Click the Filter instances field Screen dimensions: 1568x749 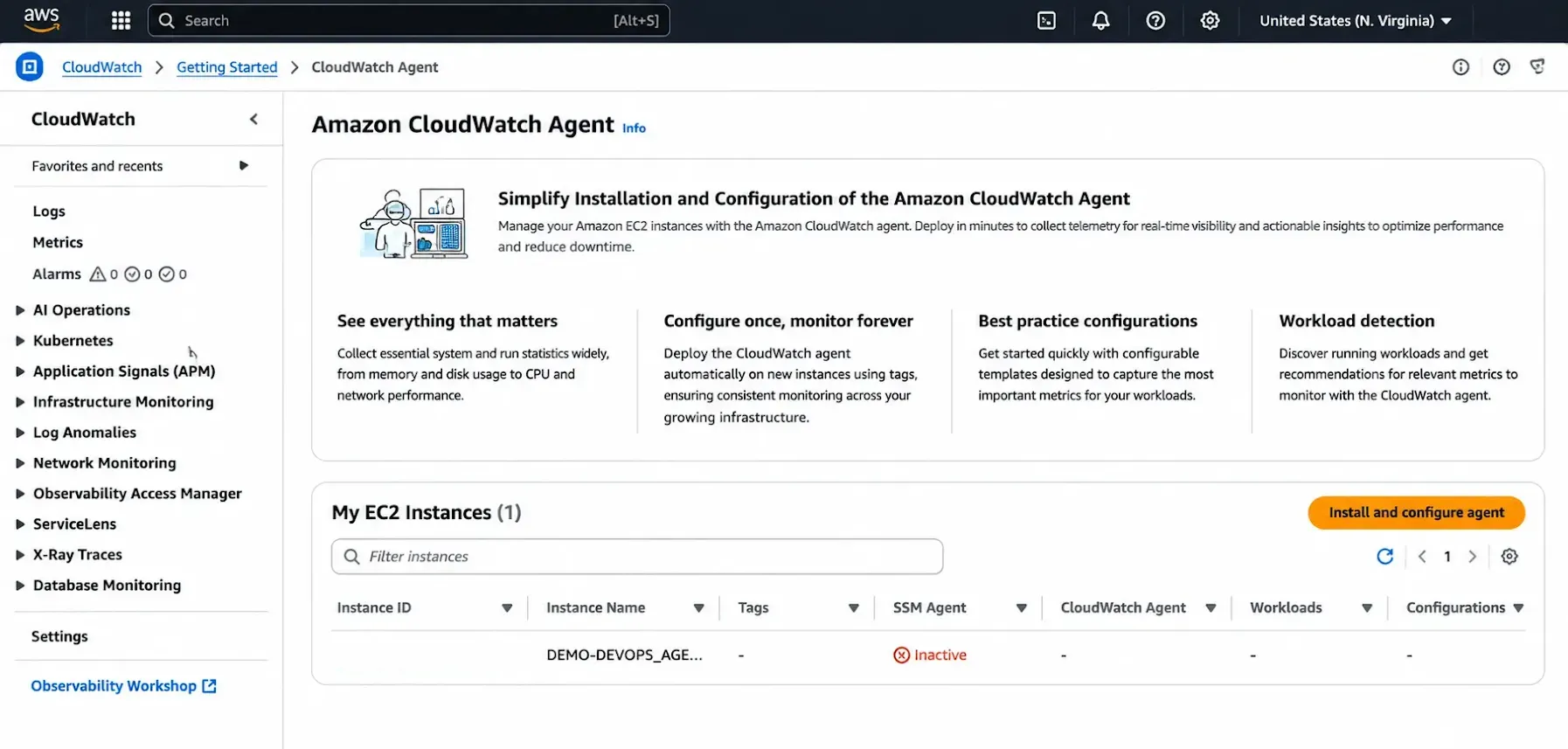637,557
